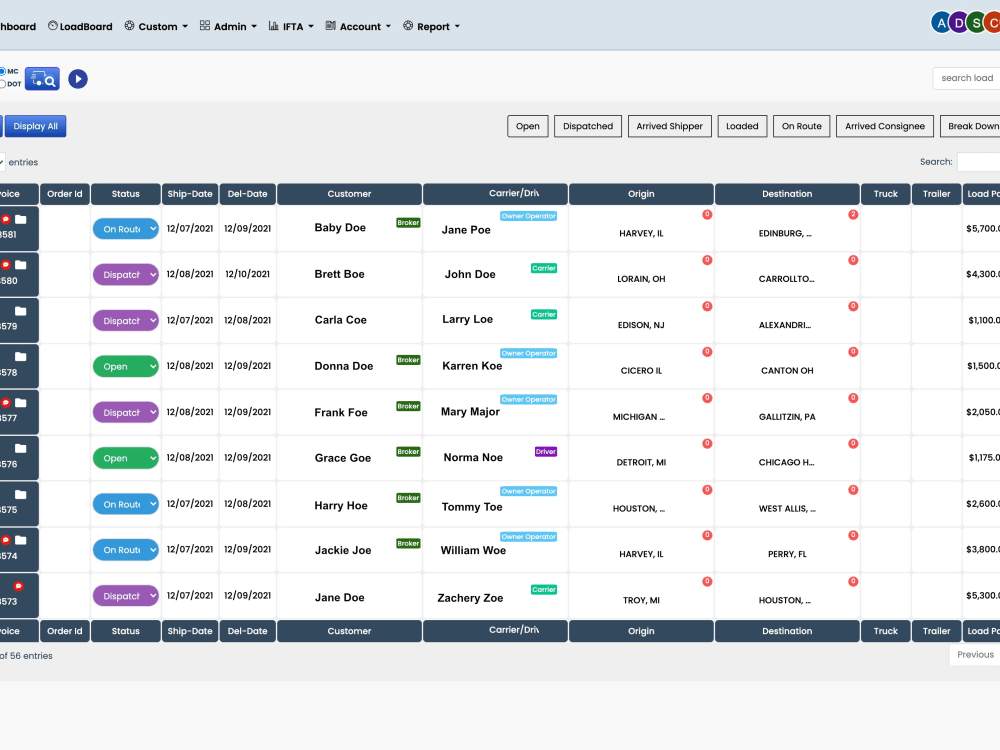Open folder icon in invoice row 579
This screenshot has height=750, width=1000.
coord(20,311)
